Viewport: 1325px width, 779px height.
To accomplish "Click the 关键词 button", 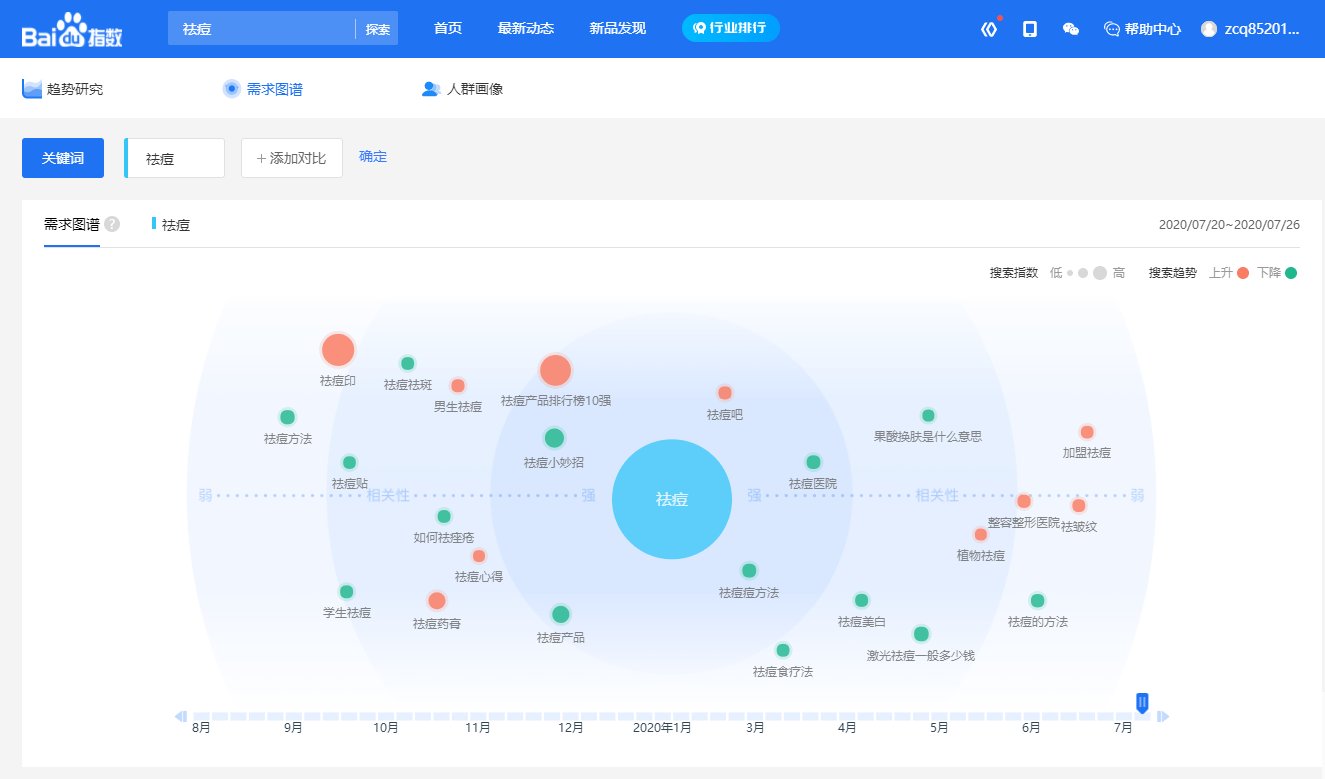I will (x=63, y=158).
